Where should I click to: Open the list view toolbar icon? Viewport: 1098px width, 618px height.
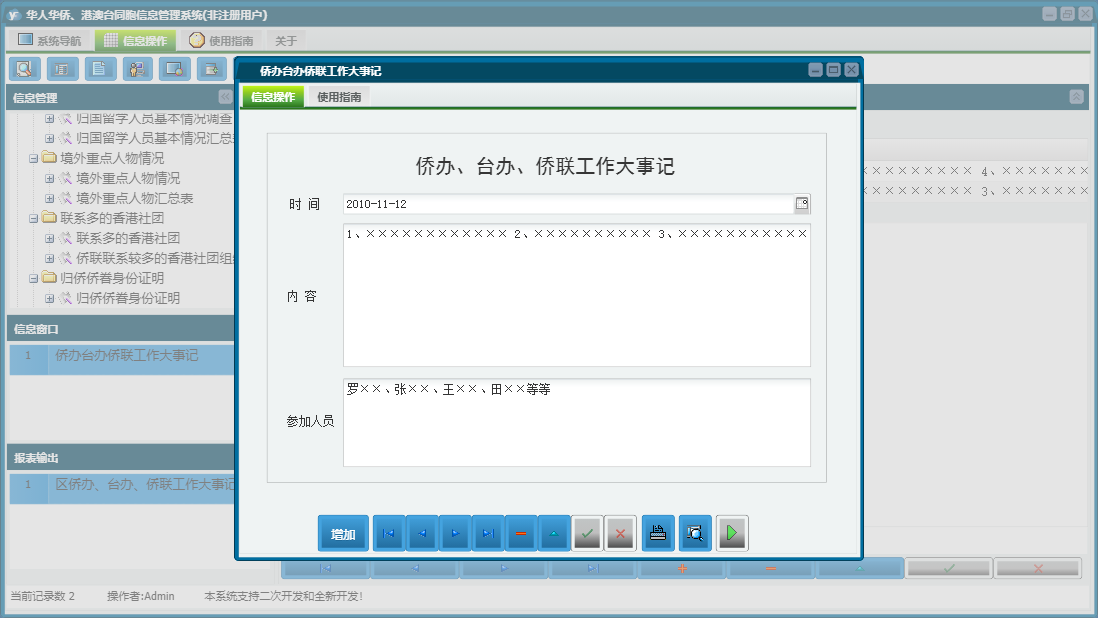[x=61, y=69]
